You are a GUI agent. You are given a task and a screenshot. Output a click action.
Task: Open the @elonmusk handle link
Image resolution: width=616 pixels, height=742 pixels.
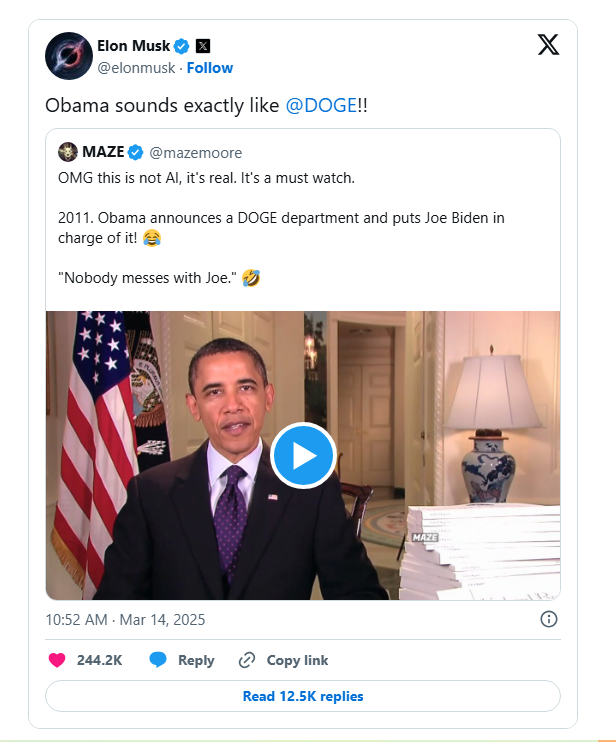pos(136,68)
